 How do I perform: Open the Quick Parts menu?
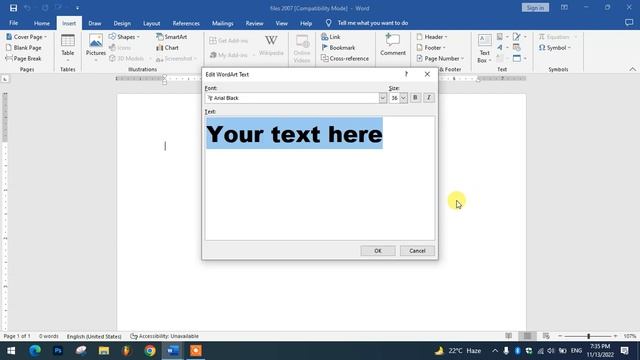pos(502,37)
